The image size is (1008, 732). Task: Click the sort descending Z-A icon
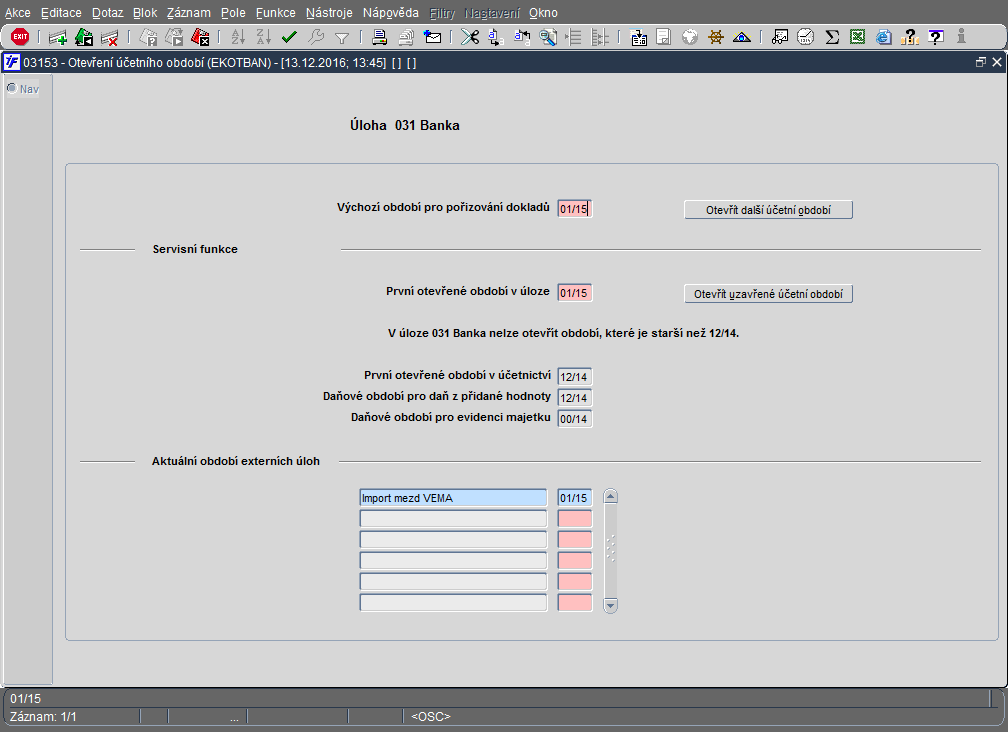point(264,37)
